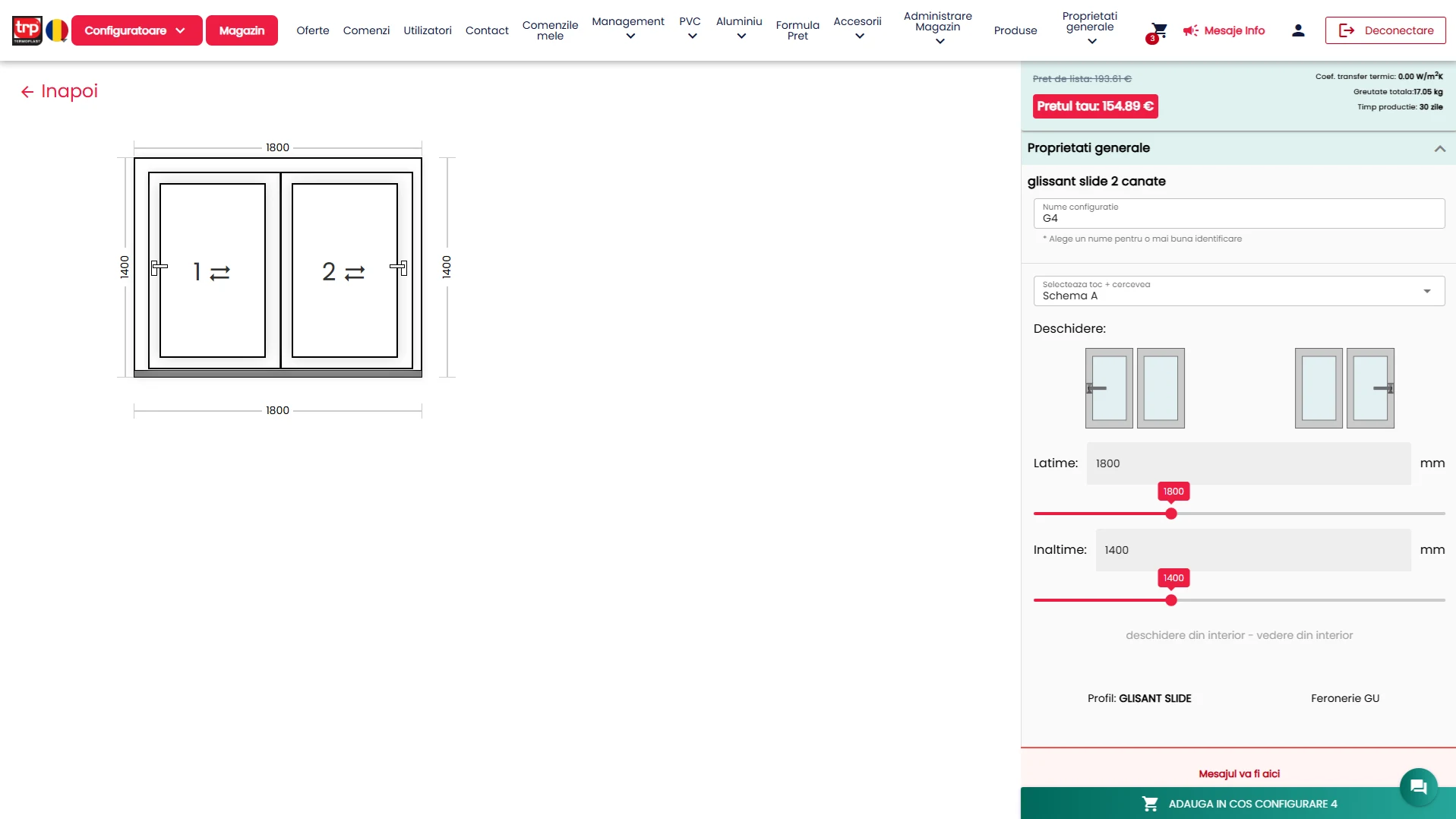Expand the Management menu

628,28
